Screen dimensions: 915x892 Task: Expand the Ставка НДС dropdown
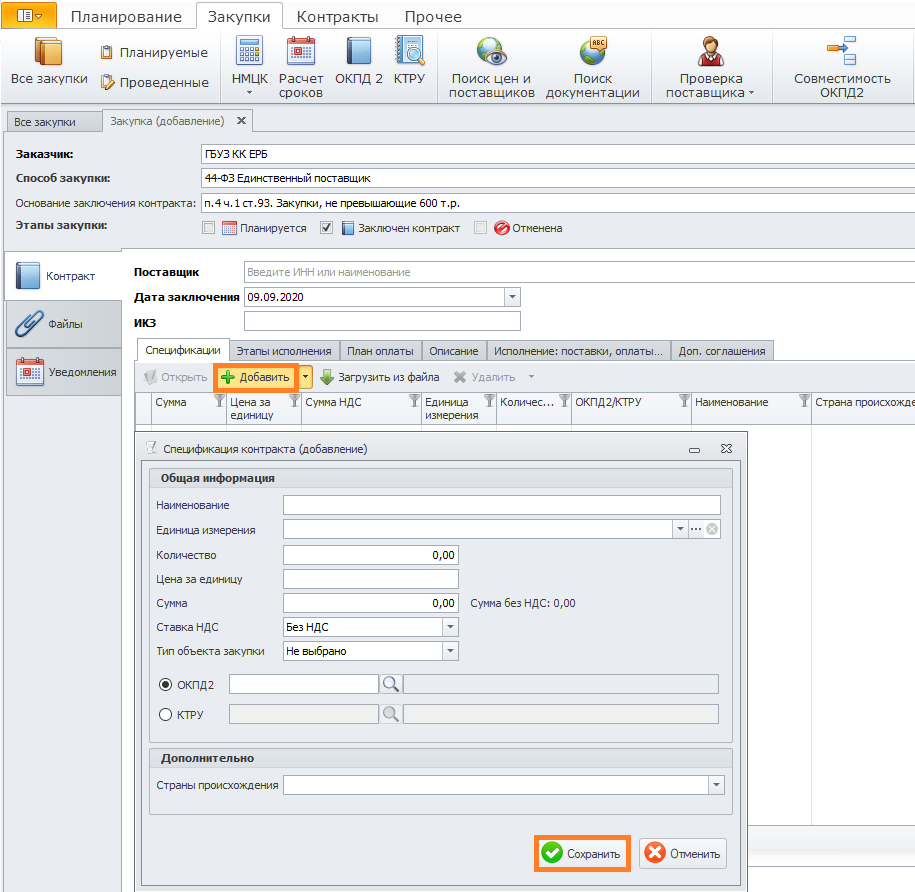450,627
